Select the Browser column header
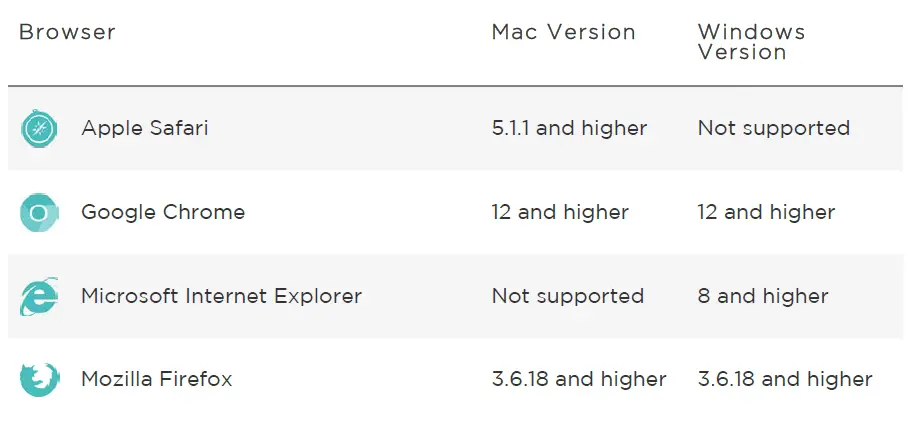The image size is (917, 447). [x=68, y=32]
